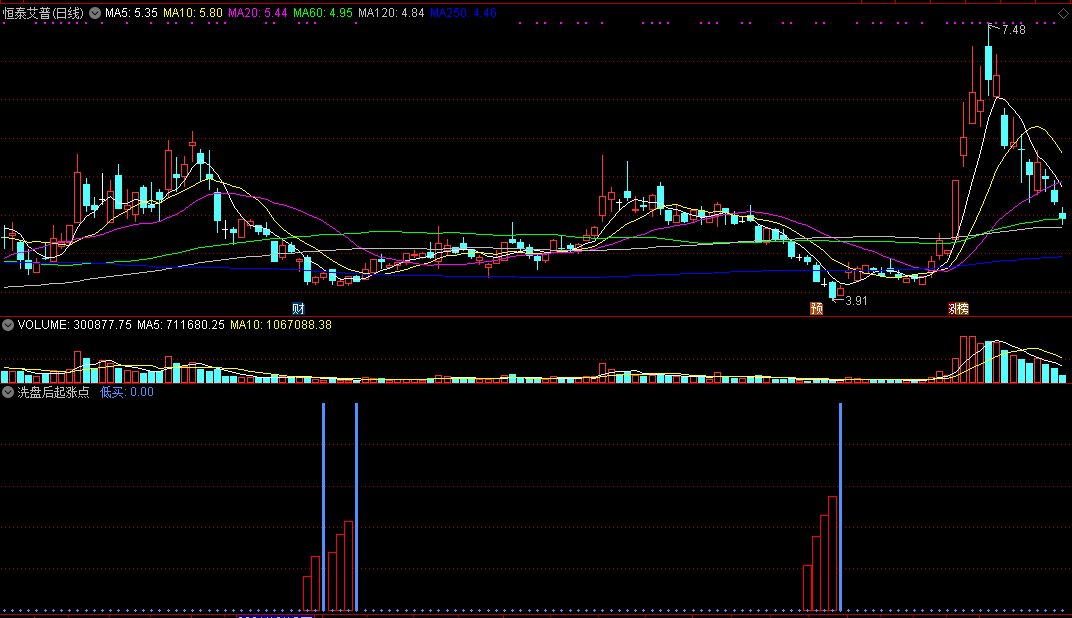
Task: Click the second blue buy-signal bar
Action: click(x=356, y=507)
